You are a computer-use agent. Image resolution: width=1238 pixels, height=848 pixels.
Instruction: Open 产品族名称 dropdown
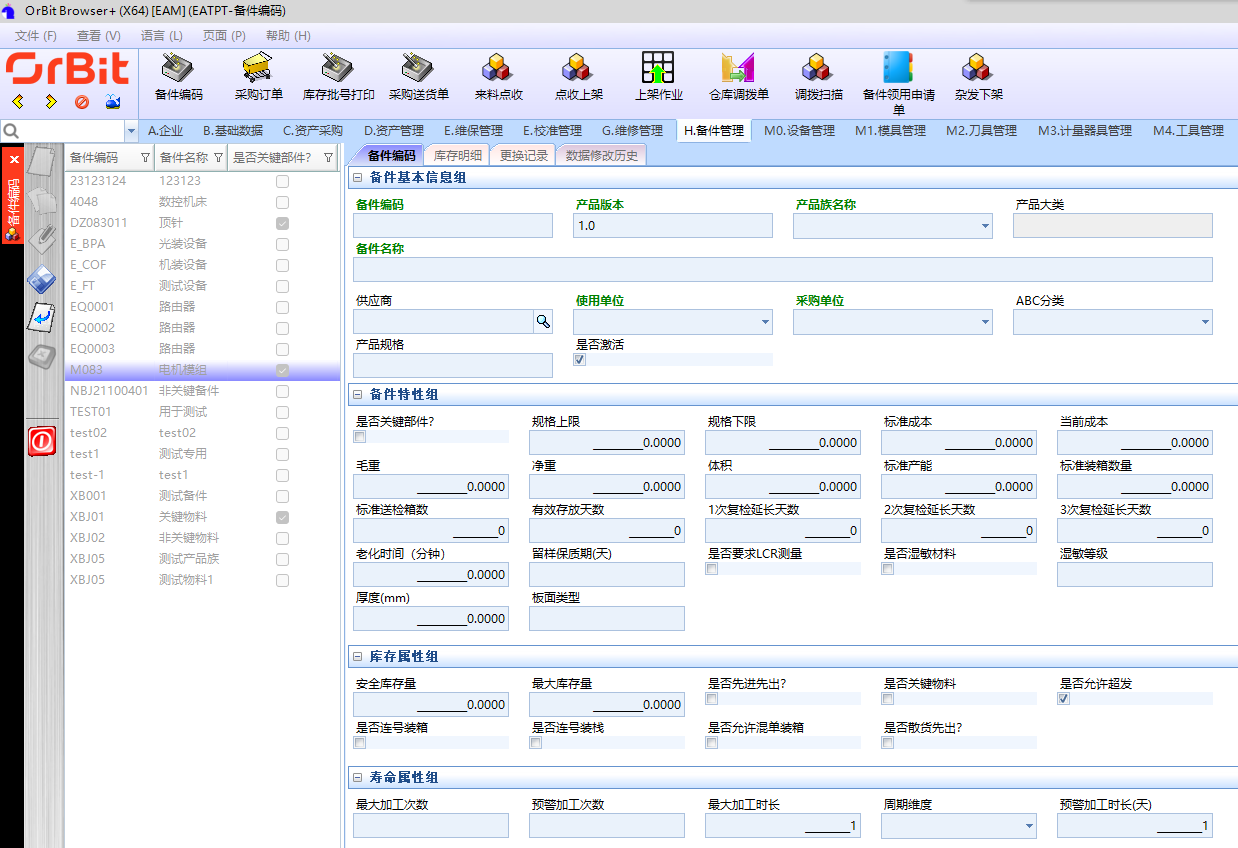click(x=985, y=226)
